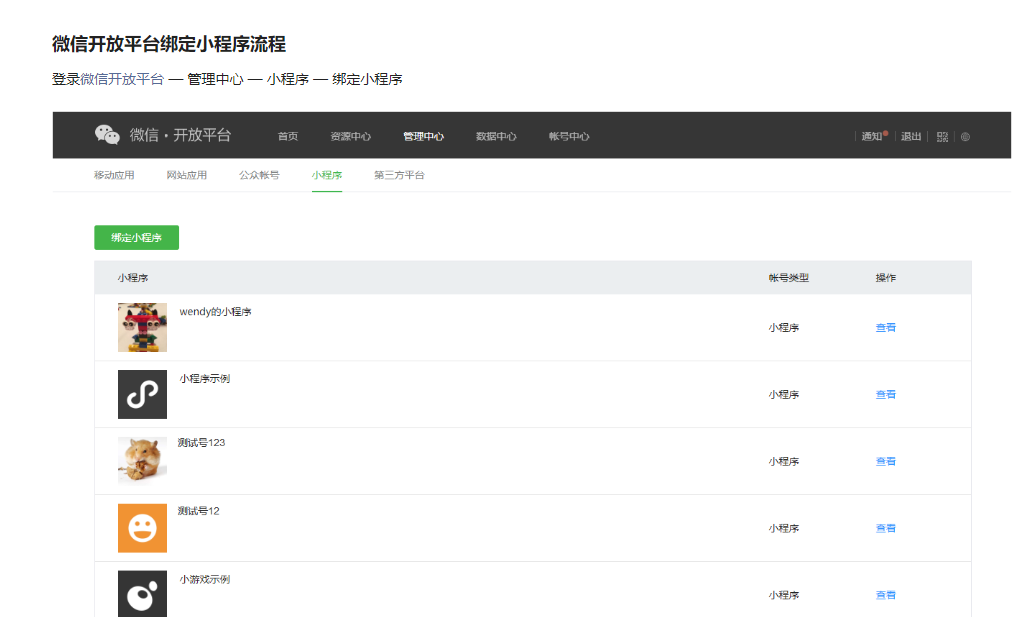This screenshot has height=617, width=1032.
Task: Click the 测试号123 name text
Action: click(x=201, y=443)
